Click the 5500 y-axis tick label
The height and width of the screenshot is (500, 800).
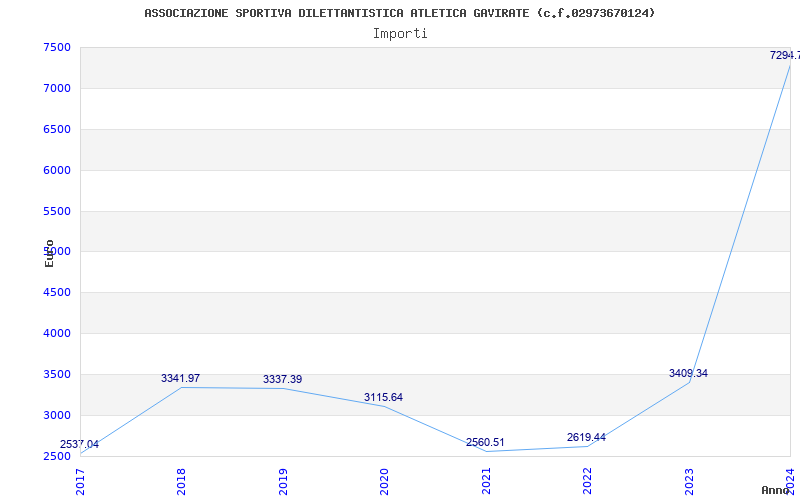click(57, 211)
